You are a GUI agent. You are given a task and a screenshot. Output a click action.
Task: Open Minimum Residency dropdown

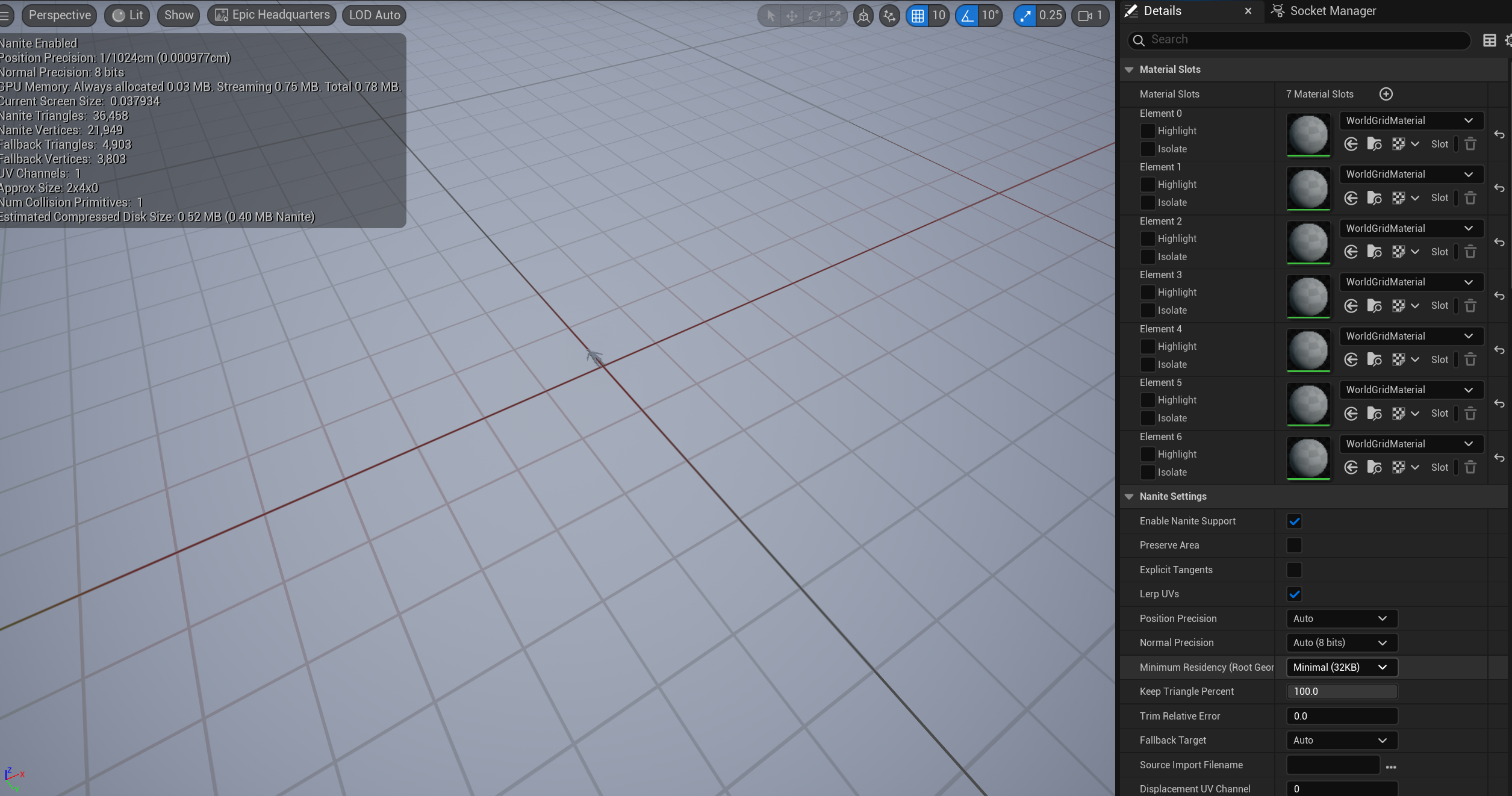pyautogui.click(x=1341, y=667)
